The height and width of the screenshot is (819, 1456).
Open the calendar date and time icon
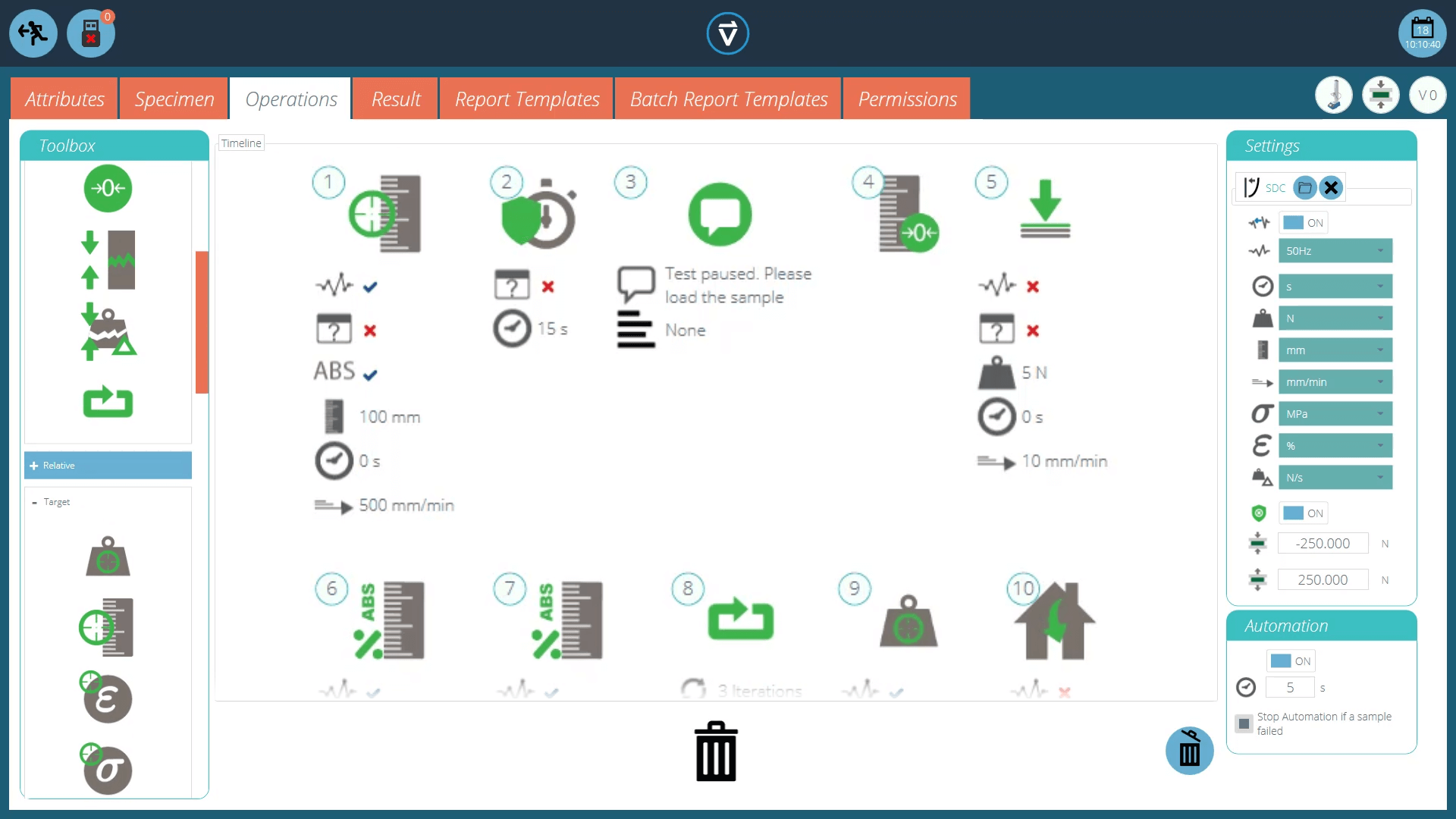1423,33
